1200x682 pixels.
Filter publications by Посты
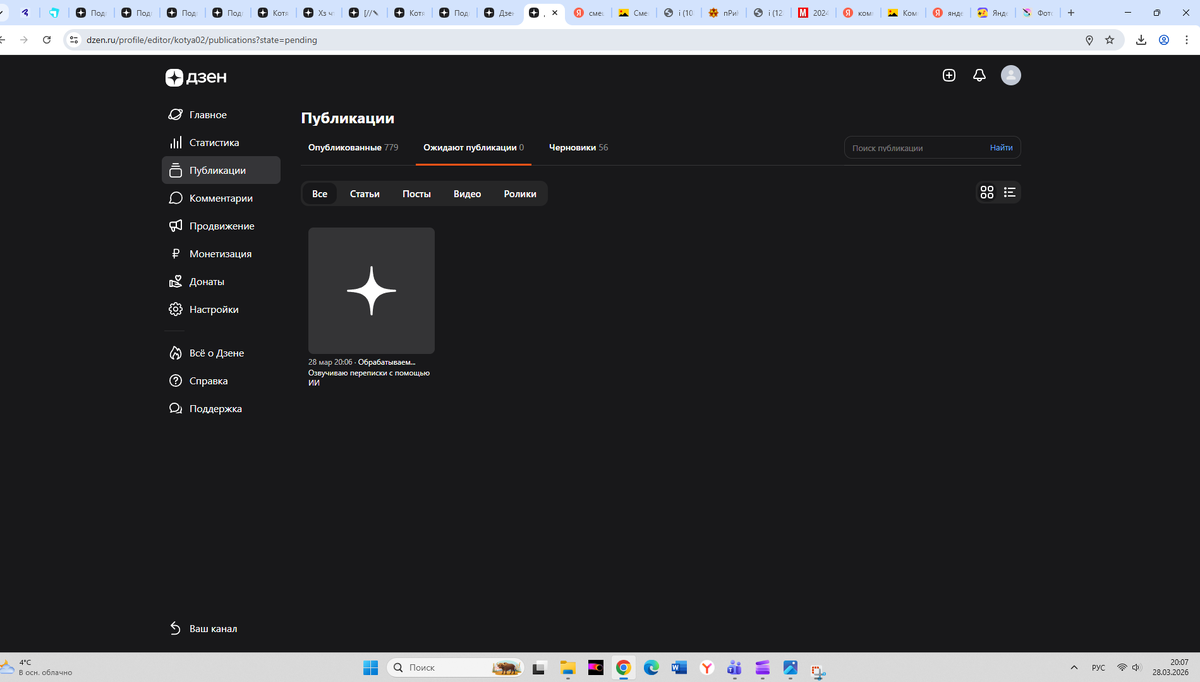click(x=417, y=194)
